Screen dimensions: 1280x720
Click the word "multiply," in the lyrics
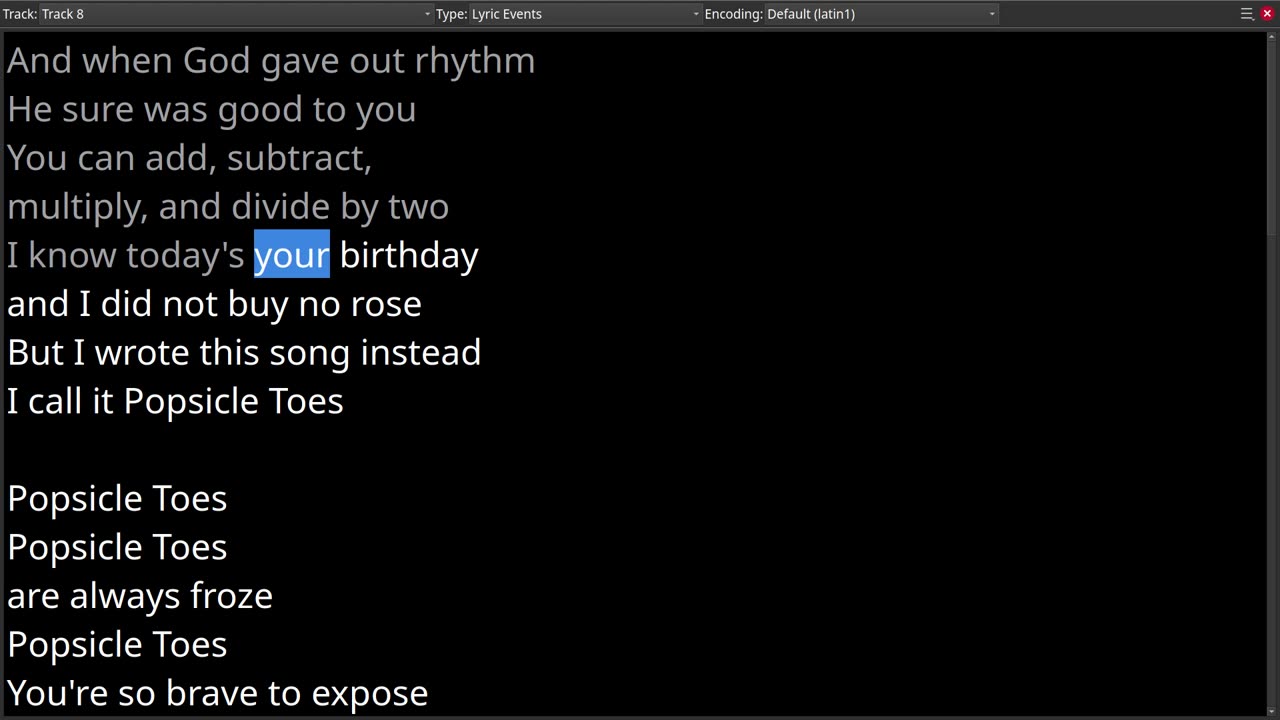click(77, 207)
